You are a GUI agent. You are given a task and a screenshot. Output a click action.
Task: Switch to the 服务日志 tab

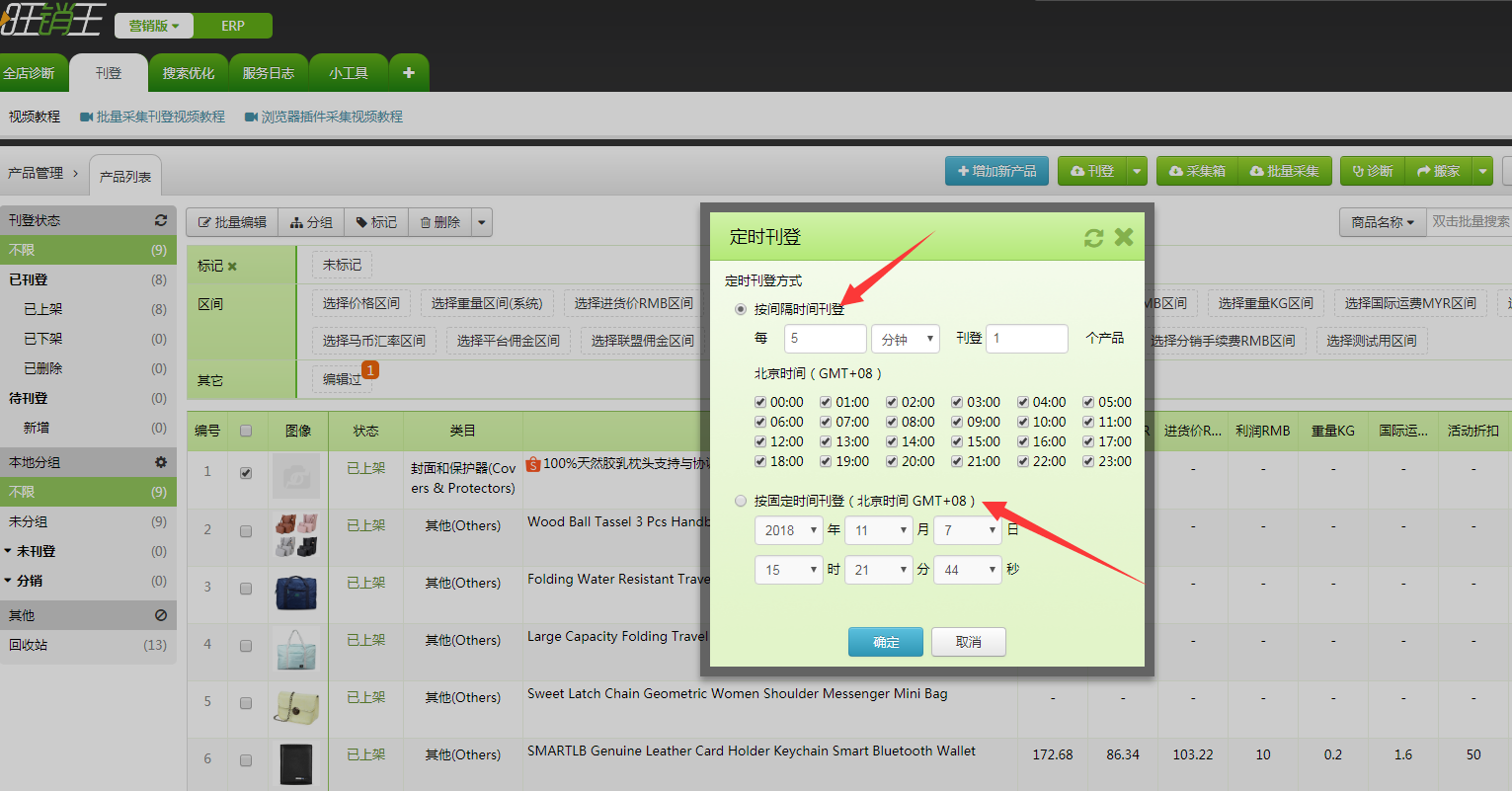[269, 73]
